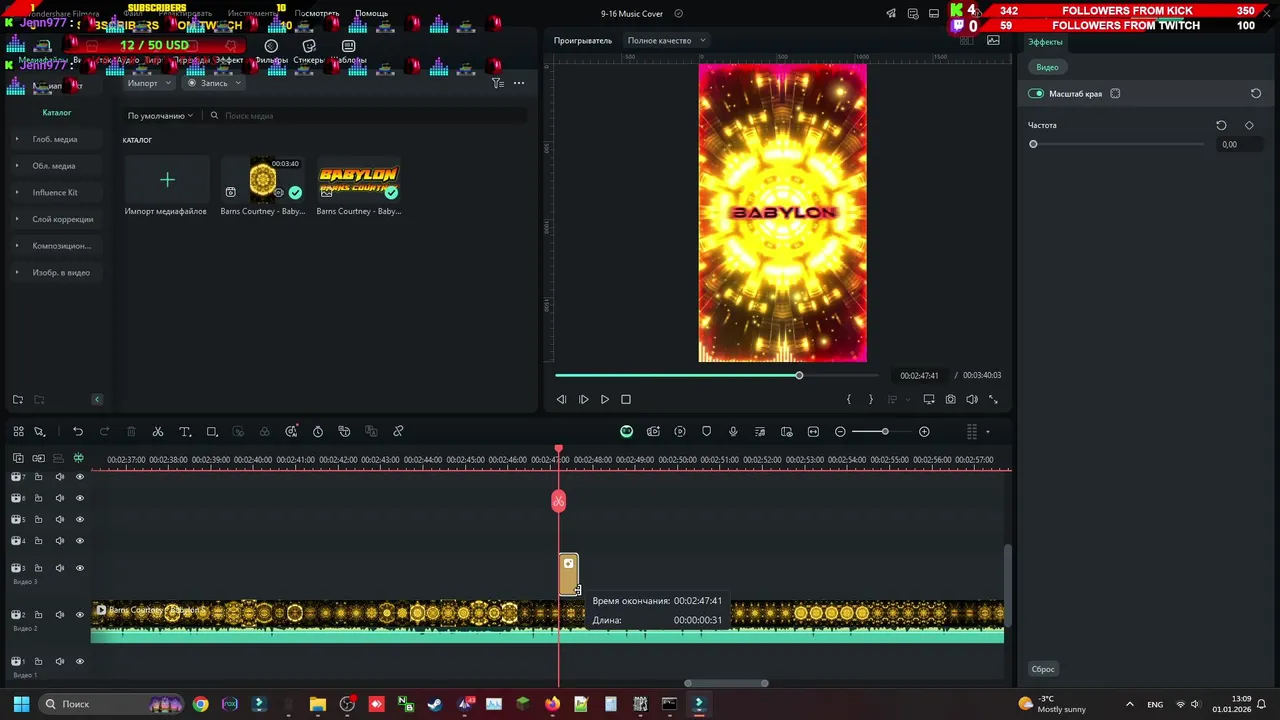Select the Видео sub-tab
The width and height of the screenshot is (1280, 720).
(x=1047, y=67)
